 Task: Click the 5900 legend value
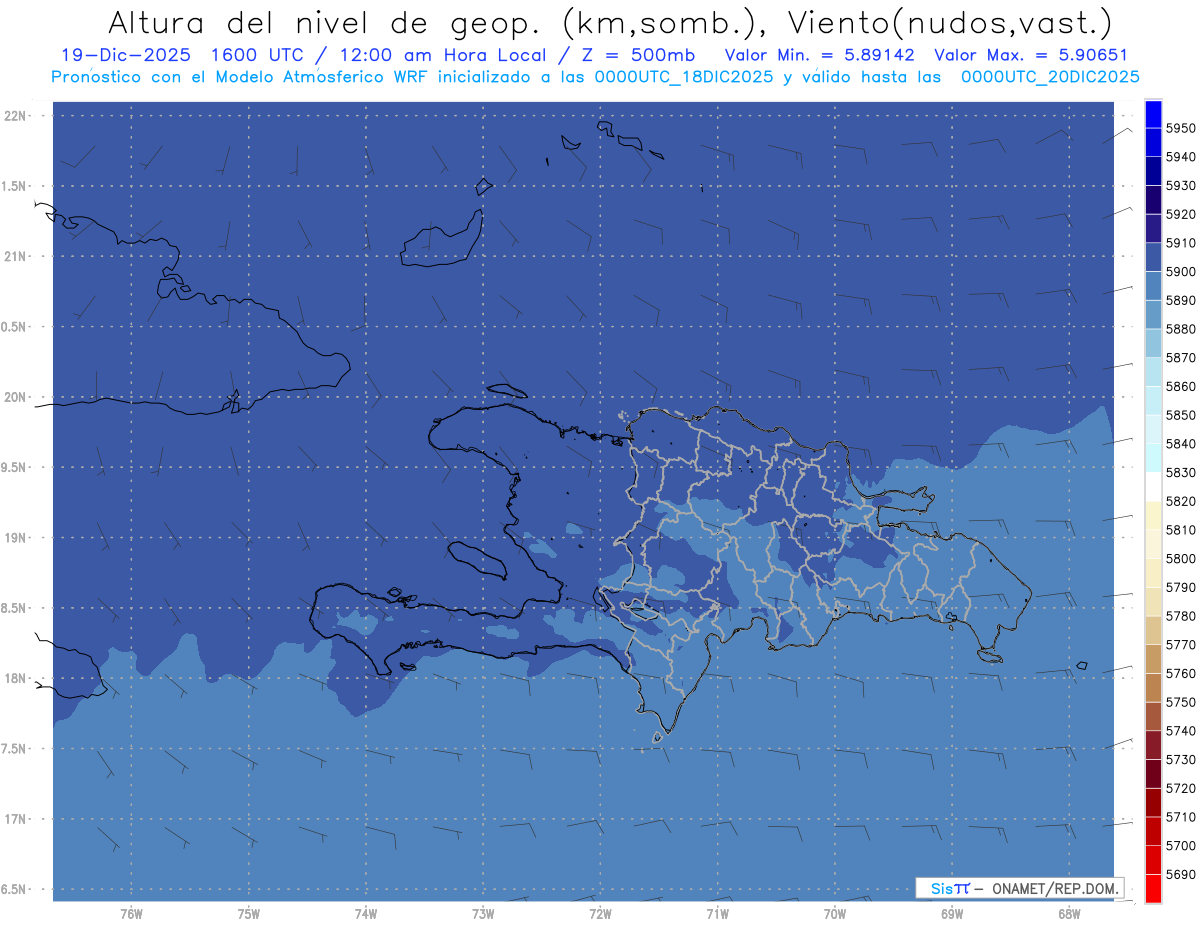1180,272
